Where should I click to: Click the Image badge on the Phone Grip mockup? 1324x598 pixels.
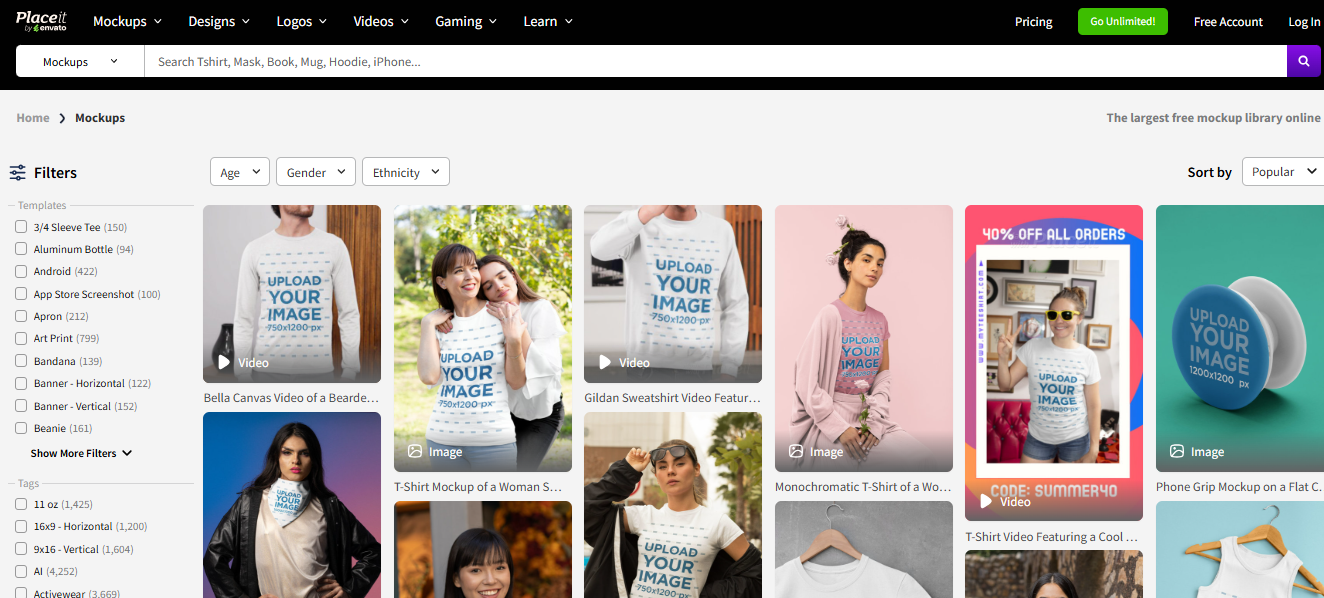(x=1196, y=451)
